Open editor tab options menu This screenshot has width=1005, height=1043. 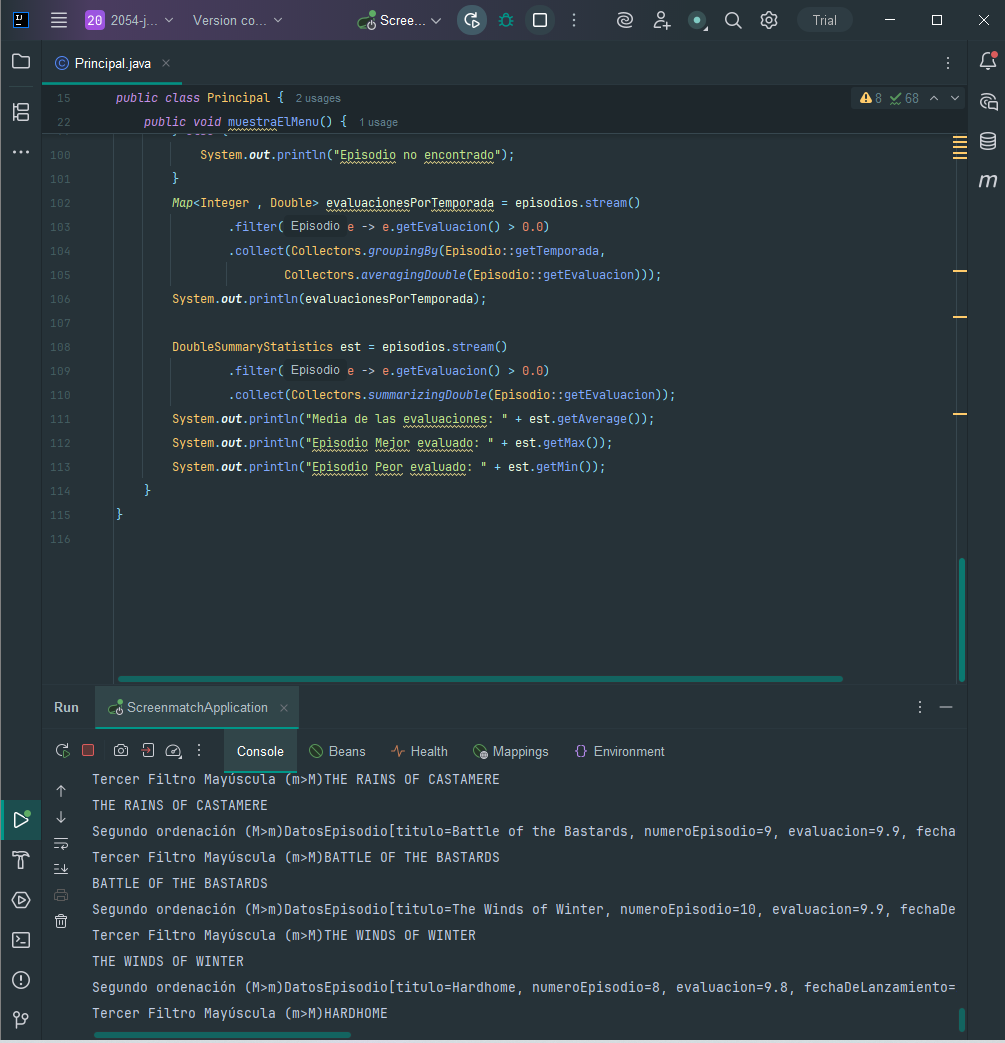[x=948, y=63]
